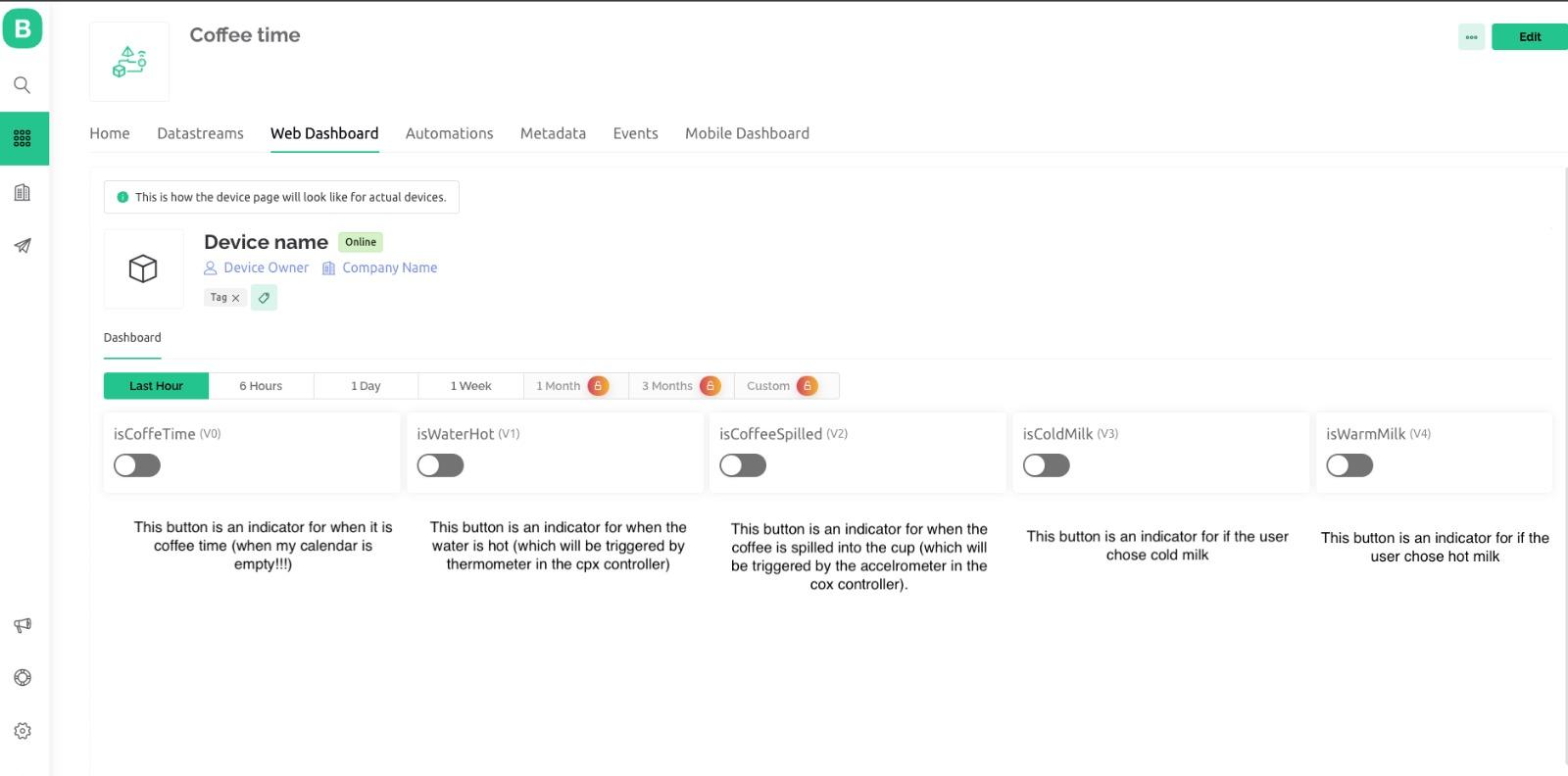This screenshot has height=776, width=1568.
Task: Select the locked 1 Month range
Action: pos(576,386)
